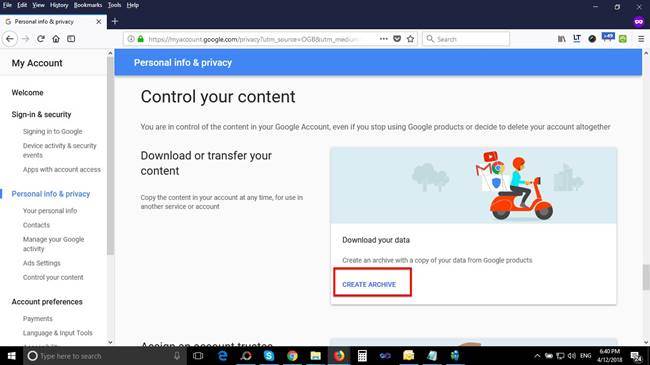Screen dimensions: 650x365
Task: Click the CREATE ARCHIVE button
Action: [x=369, y=285]
